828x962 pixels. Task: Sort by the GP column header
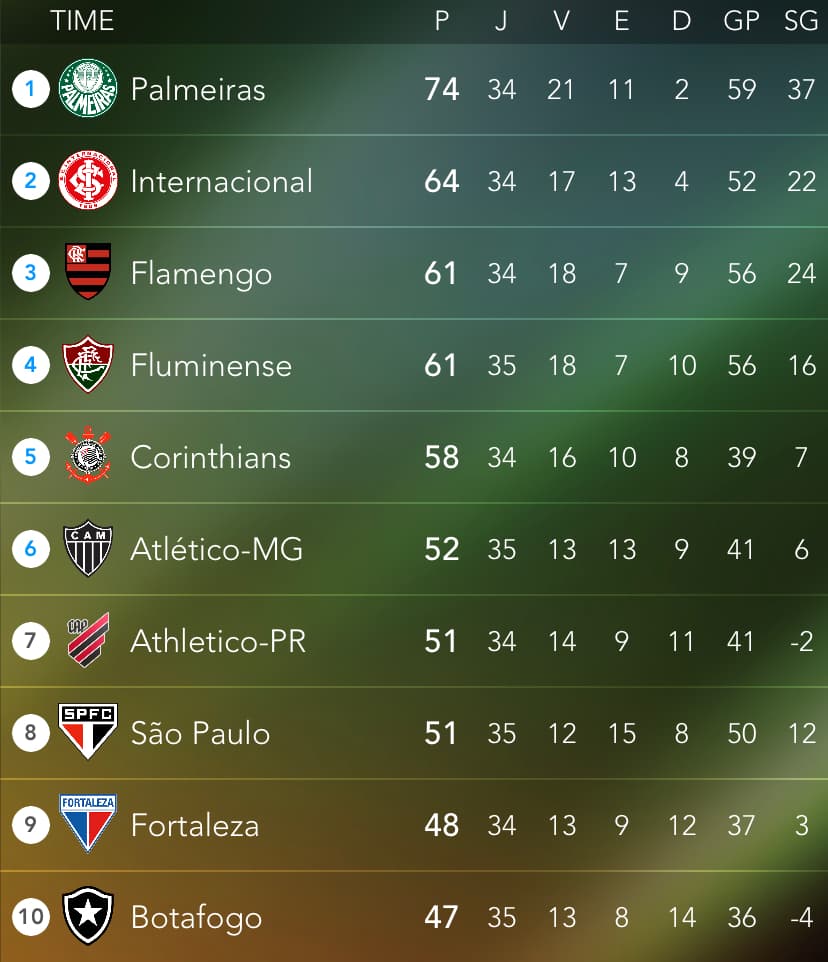tap(741, 21)
